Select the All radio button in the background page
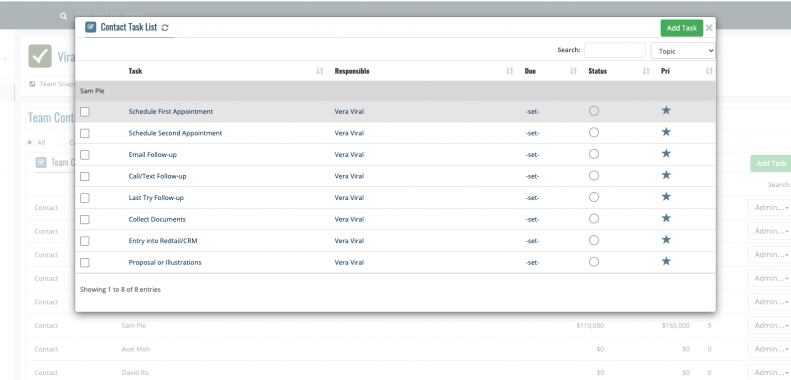Image resolution: width=791 pixels, height=380 pixels. pos(30,143)
